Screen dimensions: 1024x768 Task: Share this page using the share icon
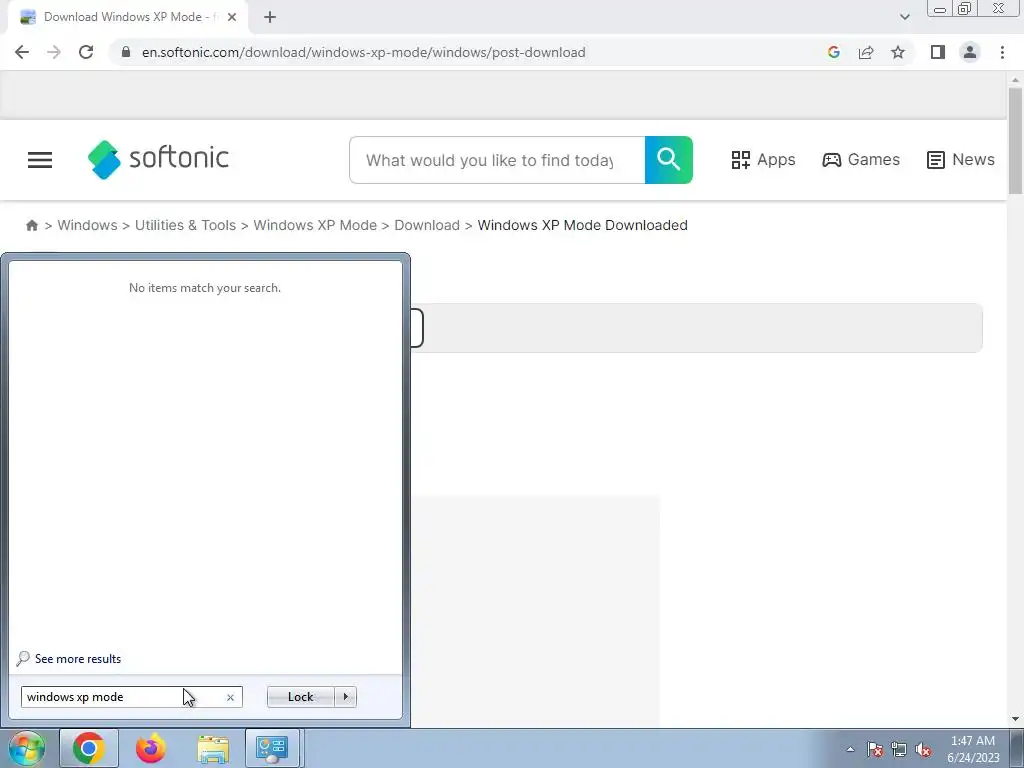866,52
